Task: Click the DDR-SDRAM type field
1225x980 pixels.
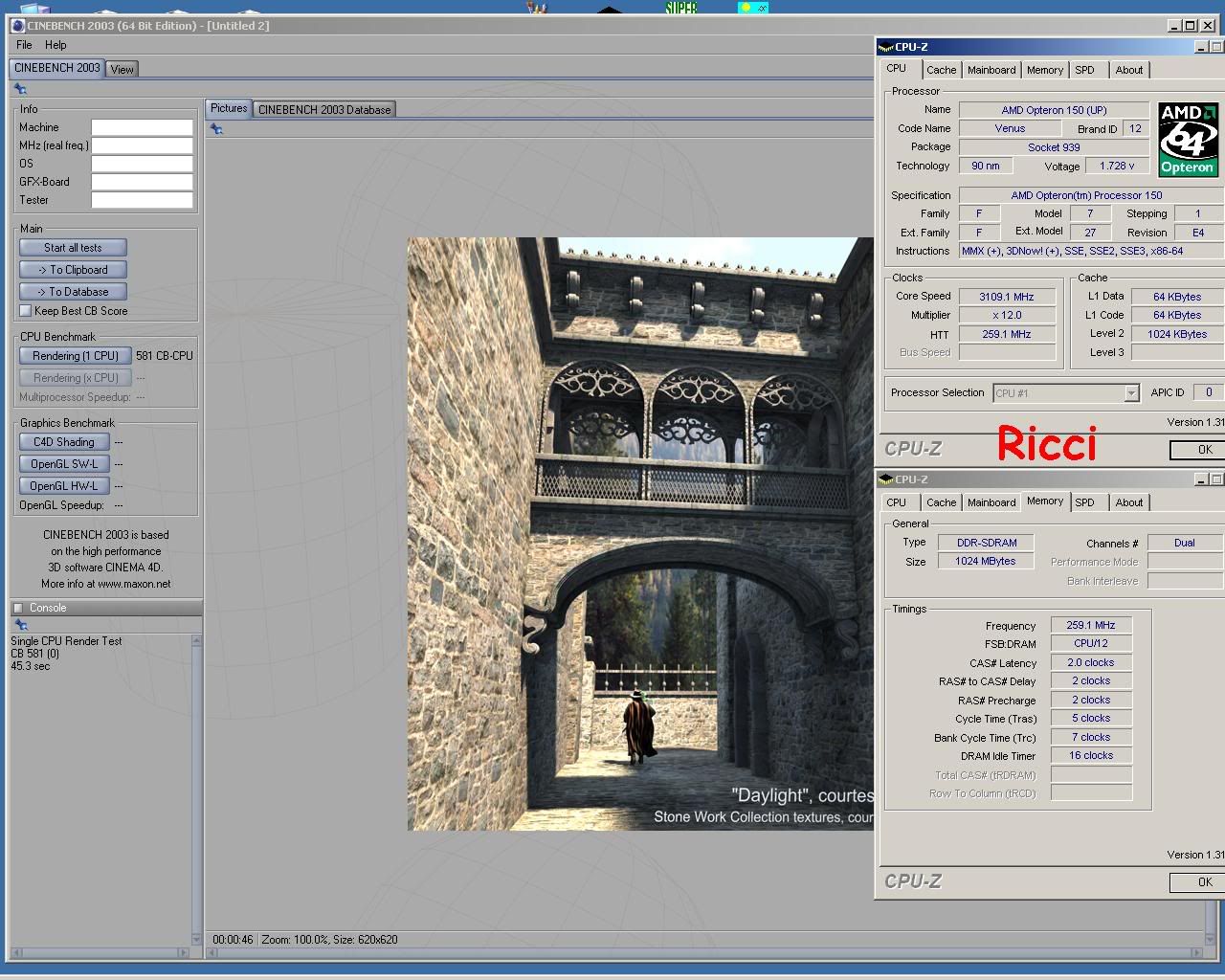Action: [987, 543]
